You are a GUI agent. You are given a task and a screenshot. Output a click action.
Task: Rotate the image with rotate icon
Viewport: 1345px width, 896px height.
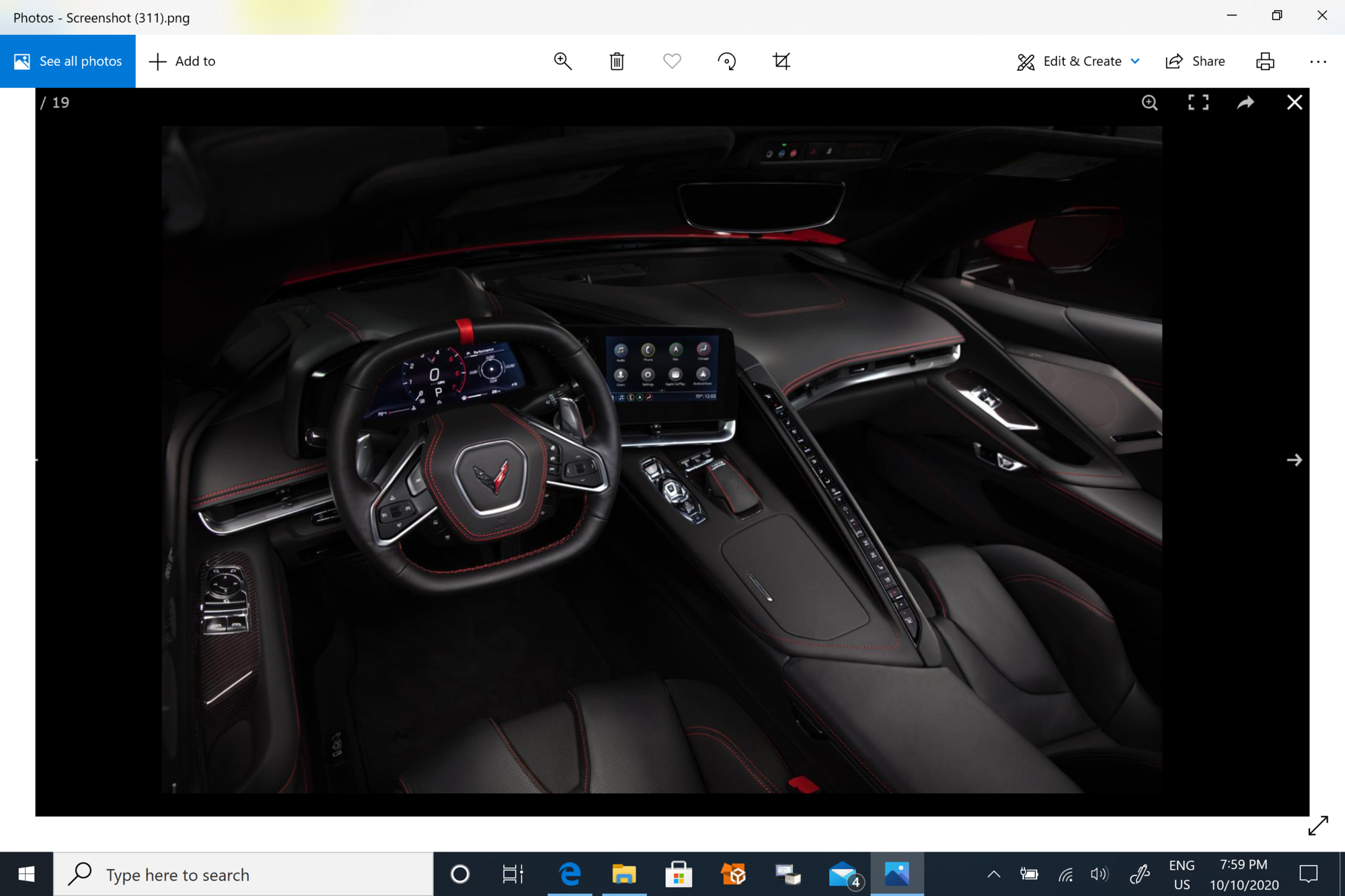[726, 61]
